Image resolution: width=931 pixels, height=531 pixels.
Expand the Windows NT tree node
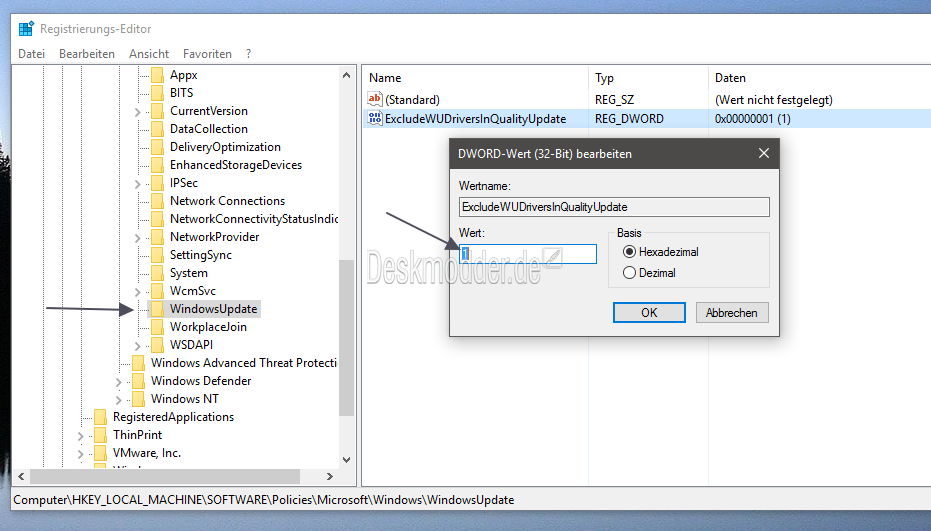tap(118, 399)
